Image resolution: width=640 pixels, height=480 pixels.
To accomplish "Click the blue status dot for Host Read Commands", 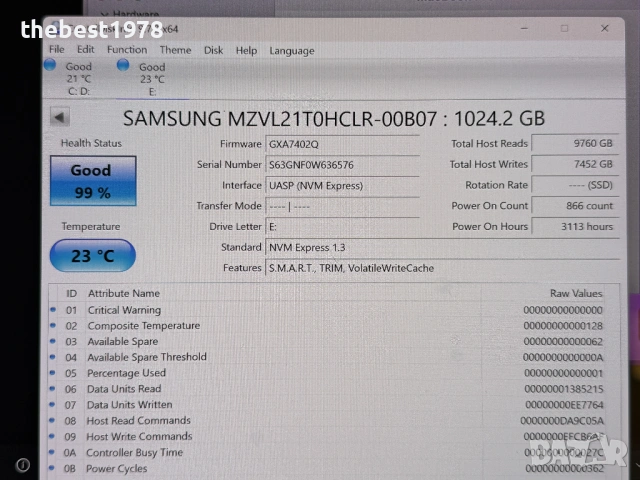I will coord(52,420).
